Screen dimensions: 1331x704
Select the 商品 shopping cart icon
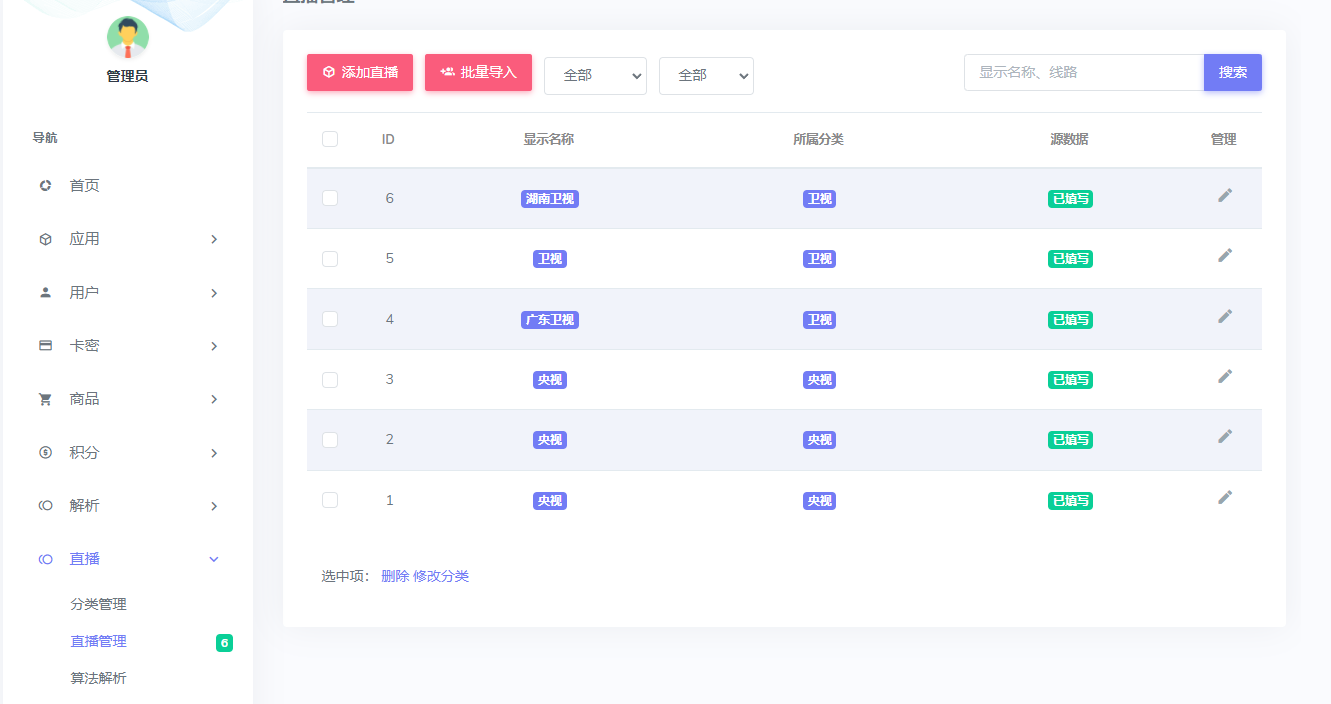(44, 398)
